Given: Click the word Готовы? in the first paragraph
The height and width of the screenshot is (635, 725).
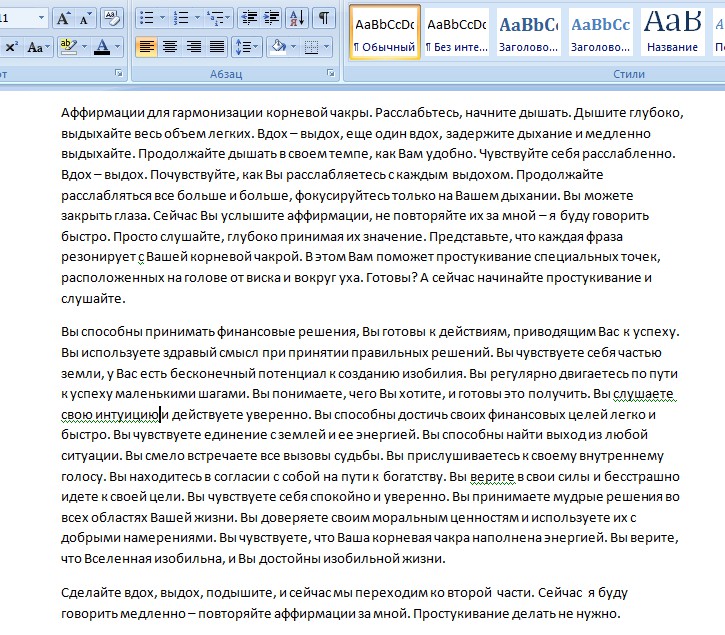Looking at the screenshot, I should (x=391, y=277).
